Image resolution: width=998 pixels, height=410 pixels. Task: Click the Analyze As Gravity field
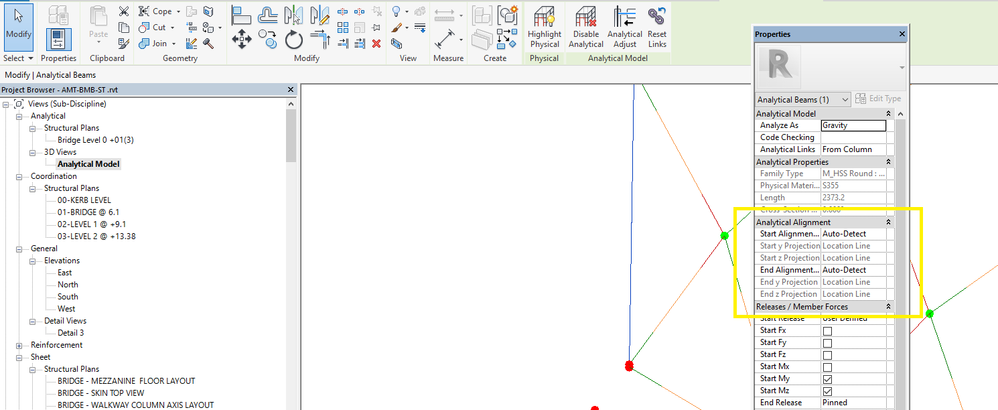(853, 125)
